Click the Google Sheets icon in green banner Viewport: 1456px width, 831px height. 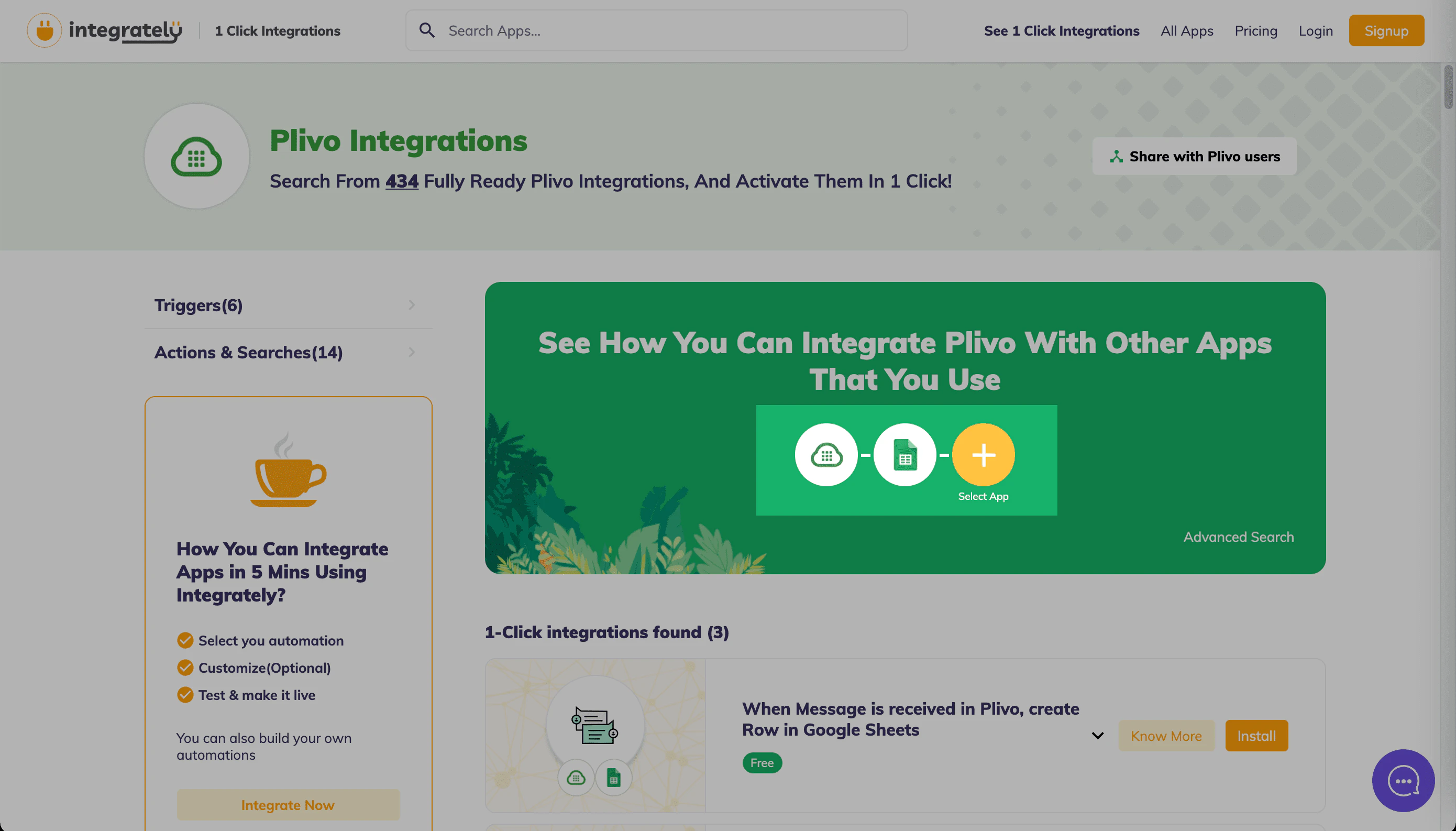click(x=905, y=455)
